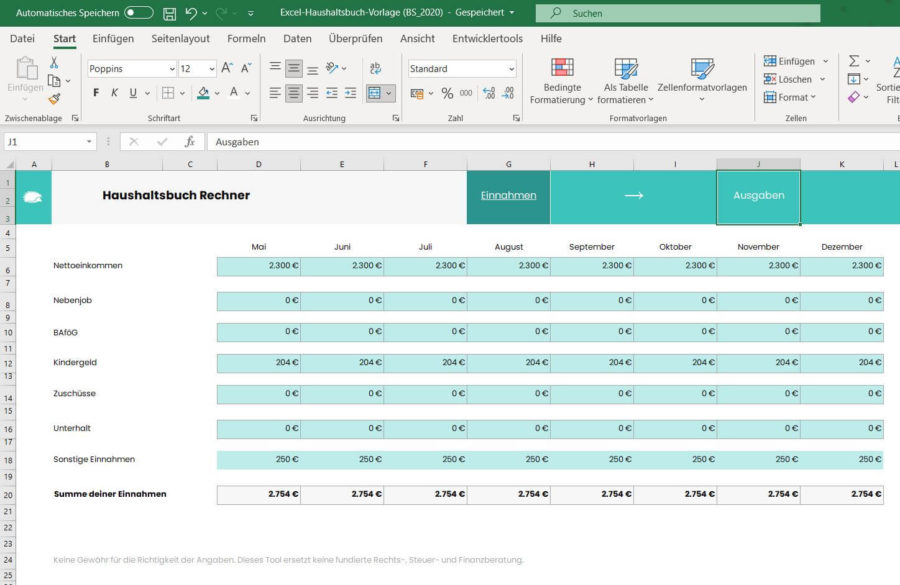900x585 pixels.
Task: Open the Entwicklertools tab
Action: tap(487, 38)
